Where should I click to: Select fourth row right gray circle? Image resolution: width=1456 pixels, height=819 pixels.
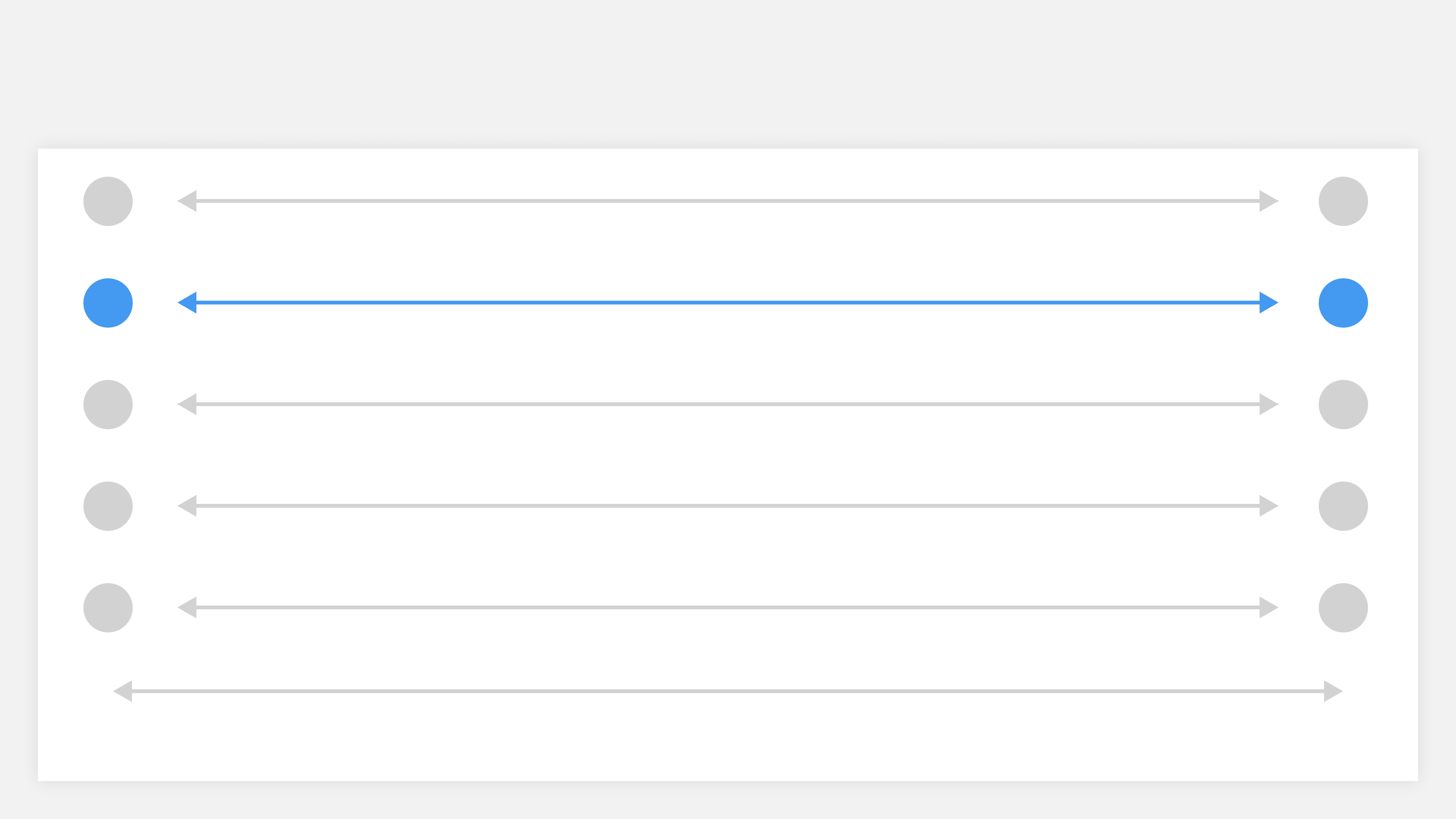[1343, 507]
